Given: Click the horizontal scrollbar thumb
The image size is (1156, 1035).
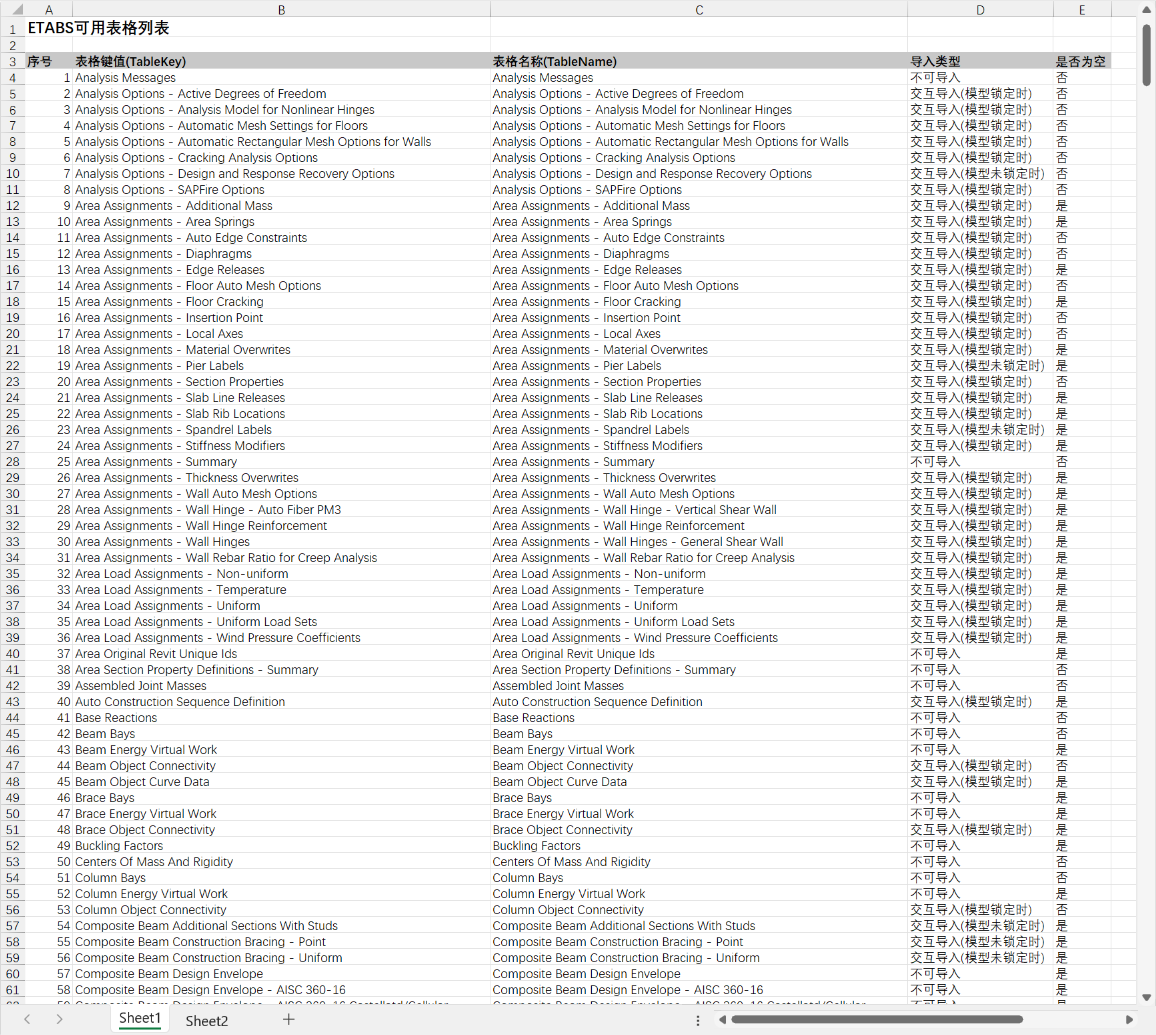Looking at the screenshot, I should 877,1020.
